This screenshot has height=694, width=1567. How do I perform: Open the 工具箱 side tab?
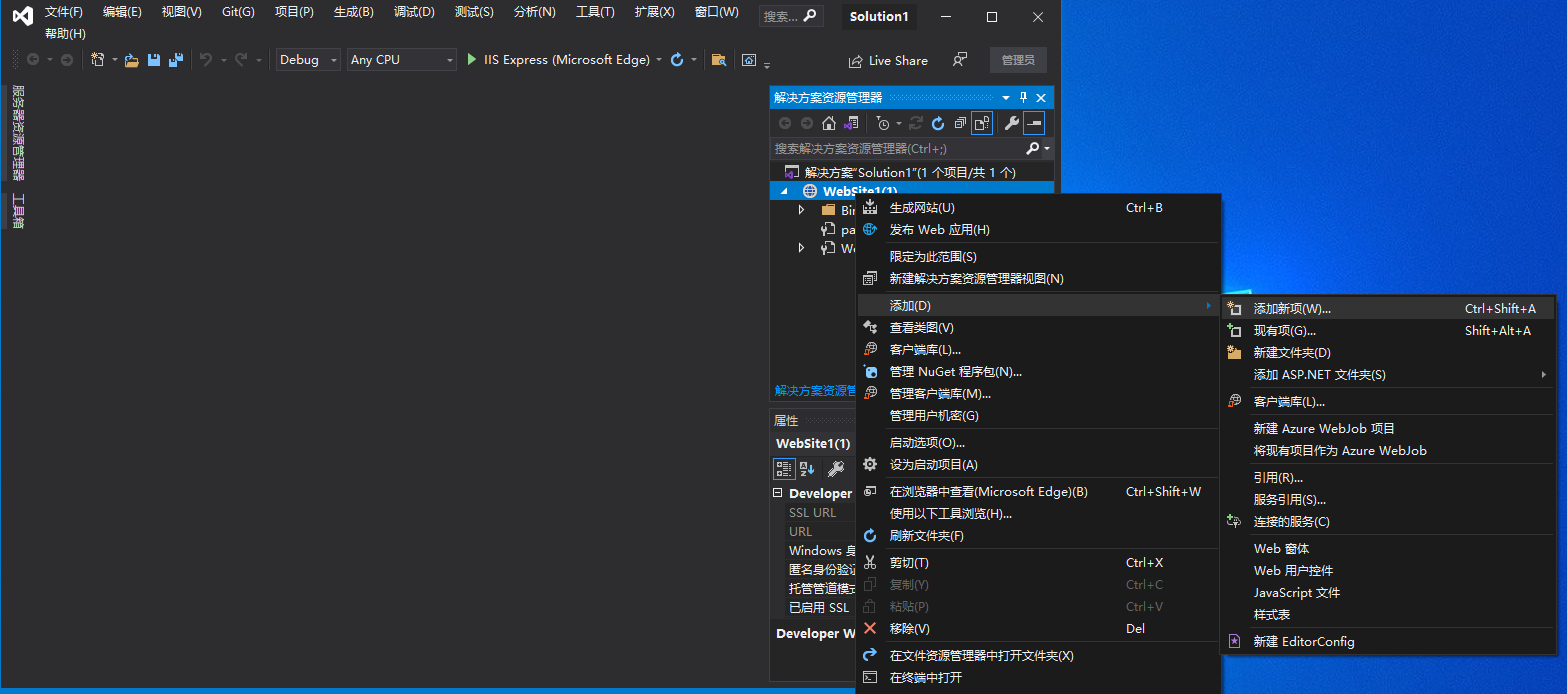[18, 211]
